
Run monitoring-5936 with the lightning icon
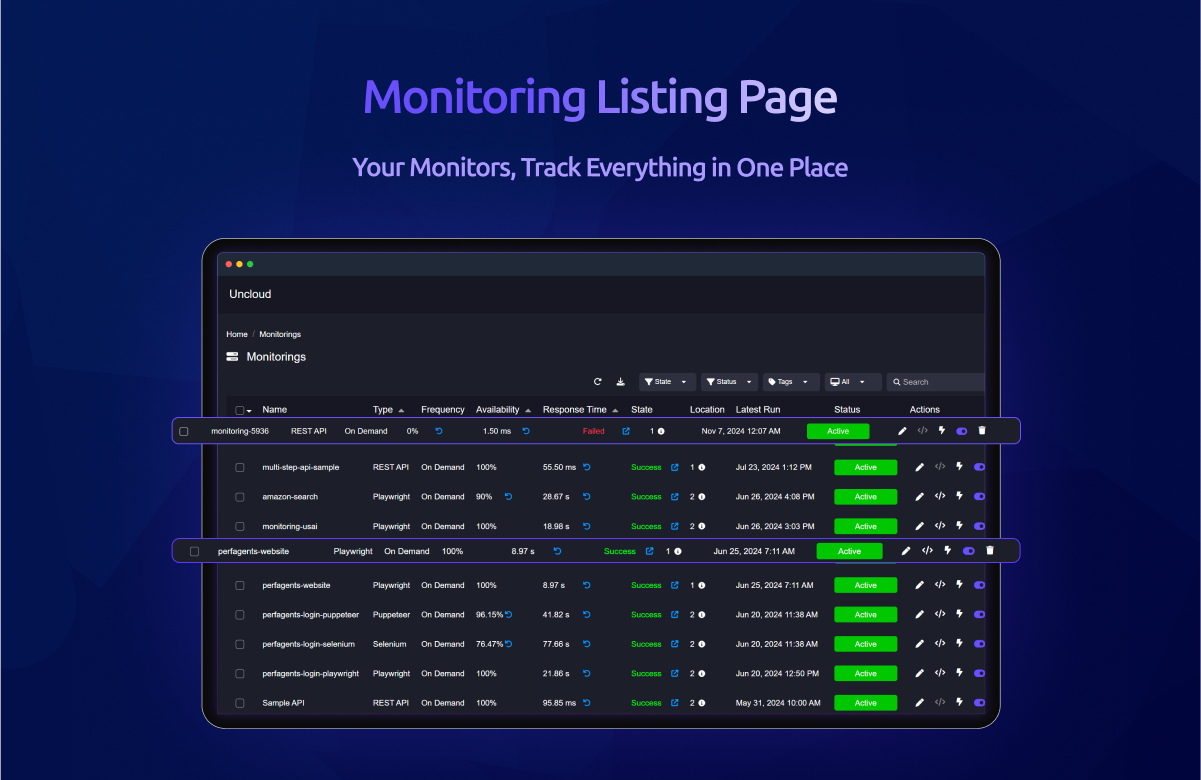[x=941, y=431]
